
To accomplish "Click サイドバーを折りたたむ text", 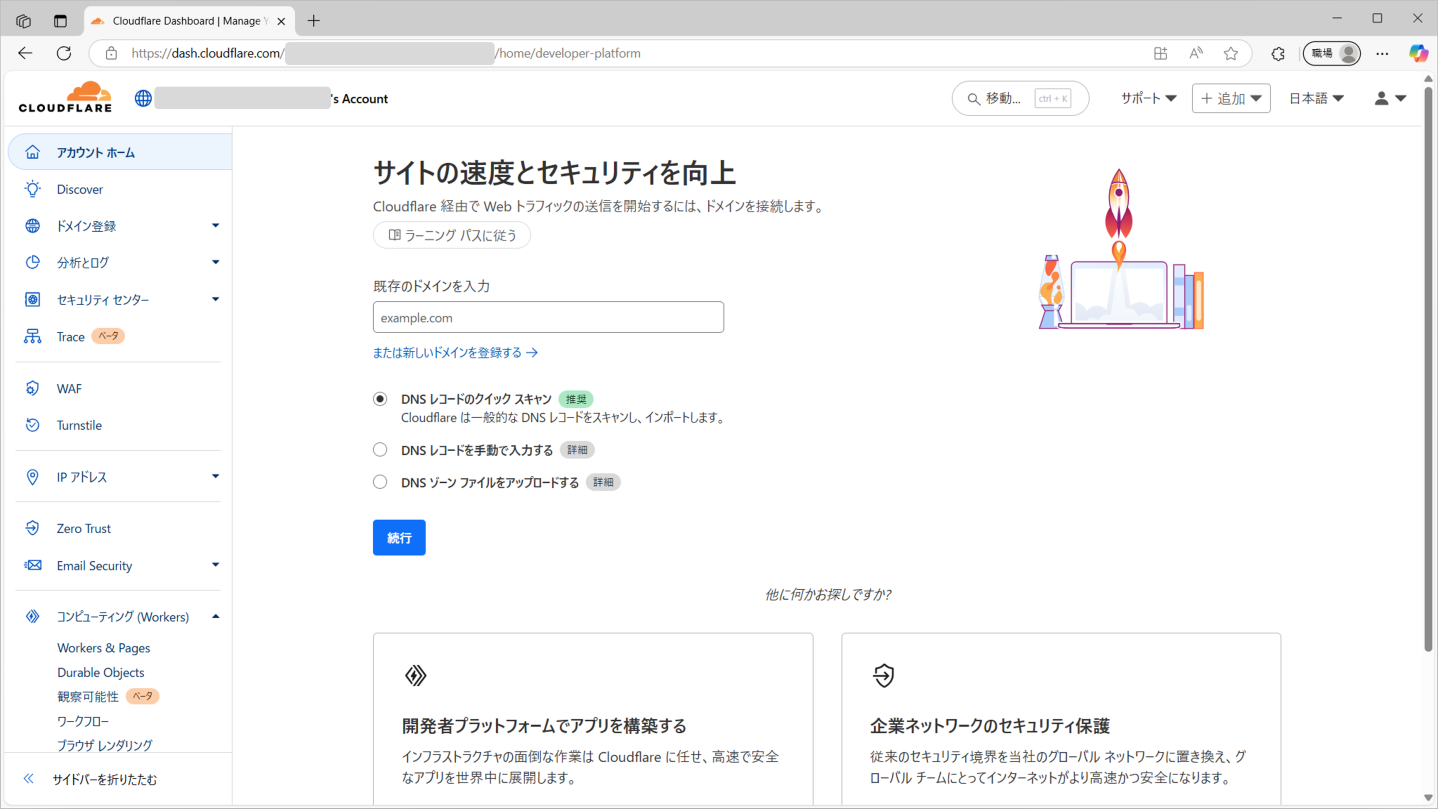I will pos(105,779).
